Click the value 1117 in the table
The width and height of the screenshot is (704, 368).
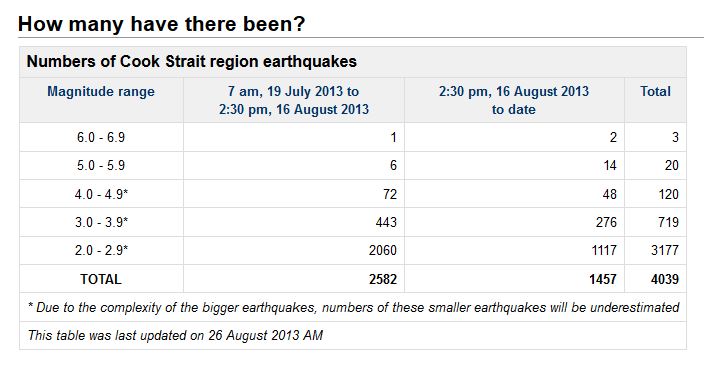point(604,250)
